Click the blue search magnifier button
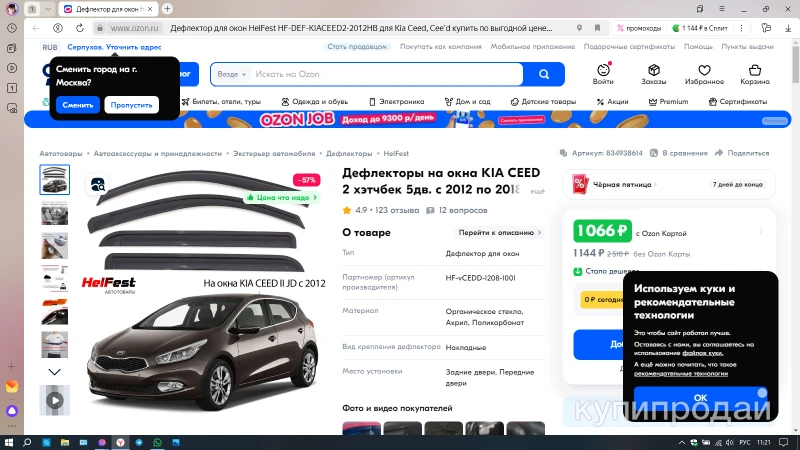 click(x=544, y=74)
